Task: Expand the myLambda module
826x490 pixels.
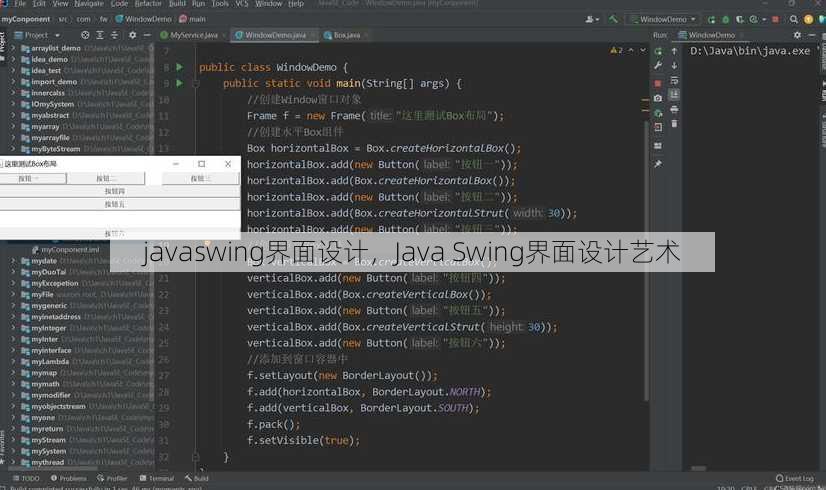Action: 13,361
